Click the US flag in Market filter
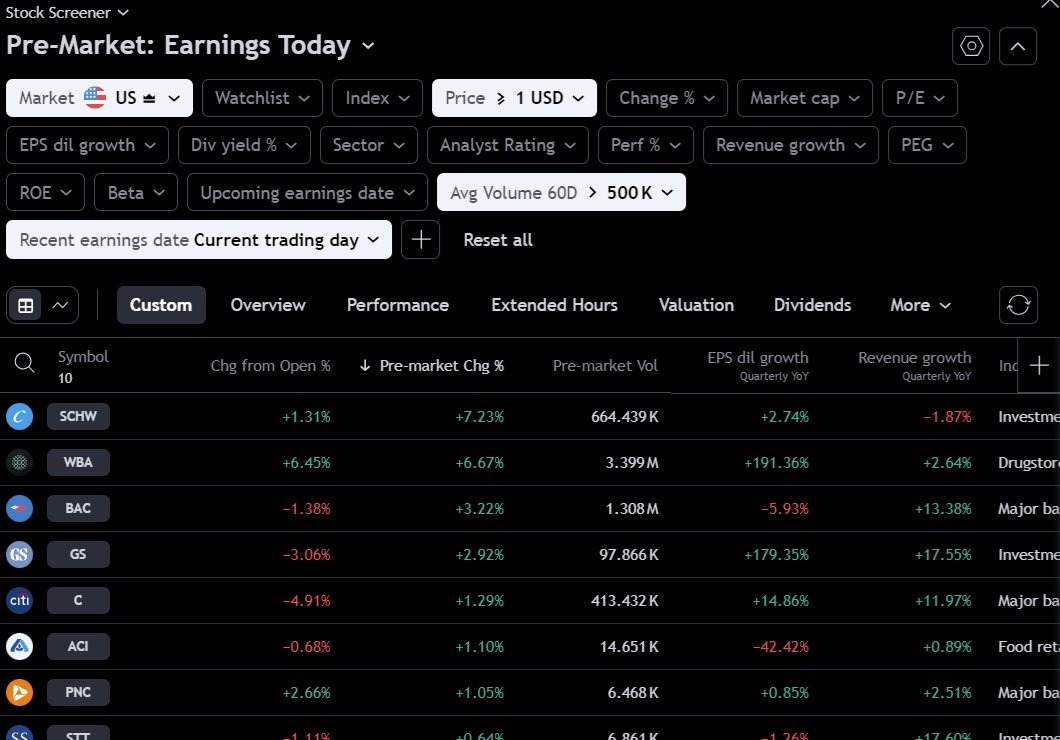Screen dimensions: 1060x740 (x=95, y=97)
